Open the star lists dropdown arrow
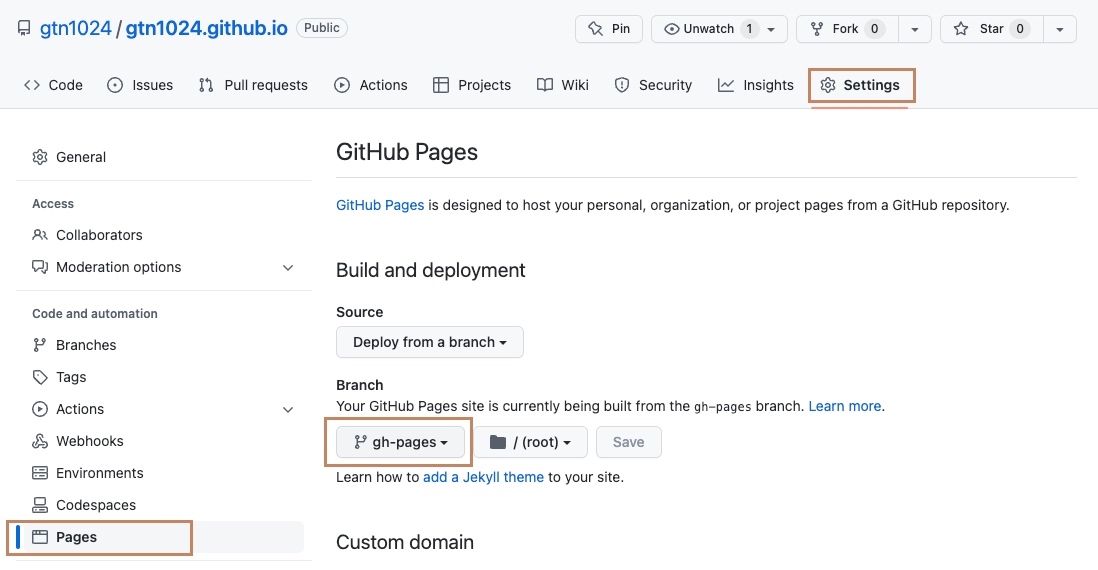 point(1059,29)
